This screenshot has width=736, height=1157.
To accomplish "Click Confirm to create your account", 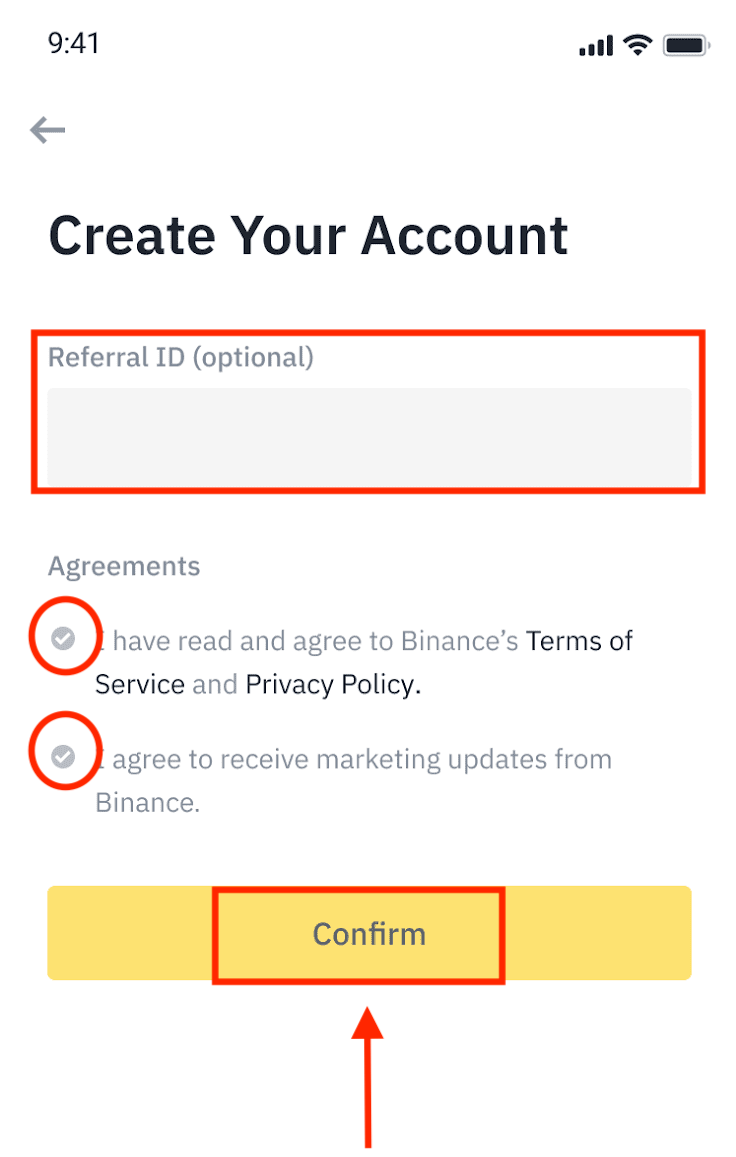I will point(368,933).
